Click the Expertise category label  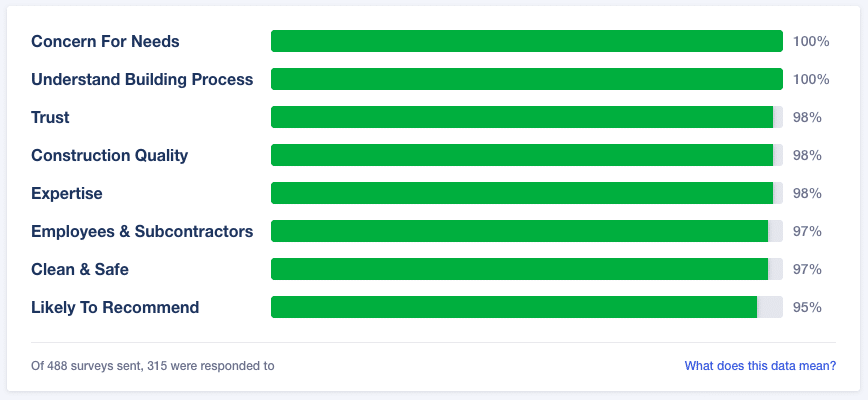[x=67, y=194]
